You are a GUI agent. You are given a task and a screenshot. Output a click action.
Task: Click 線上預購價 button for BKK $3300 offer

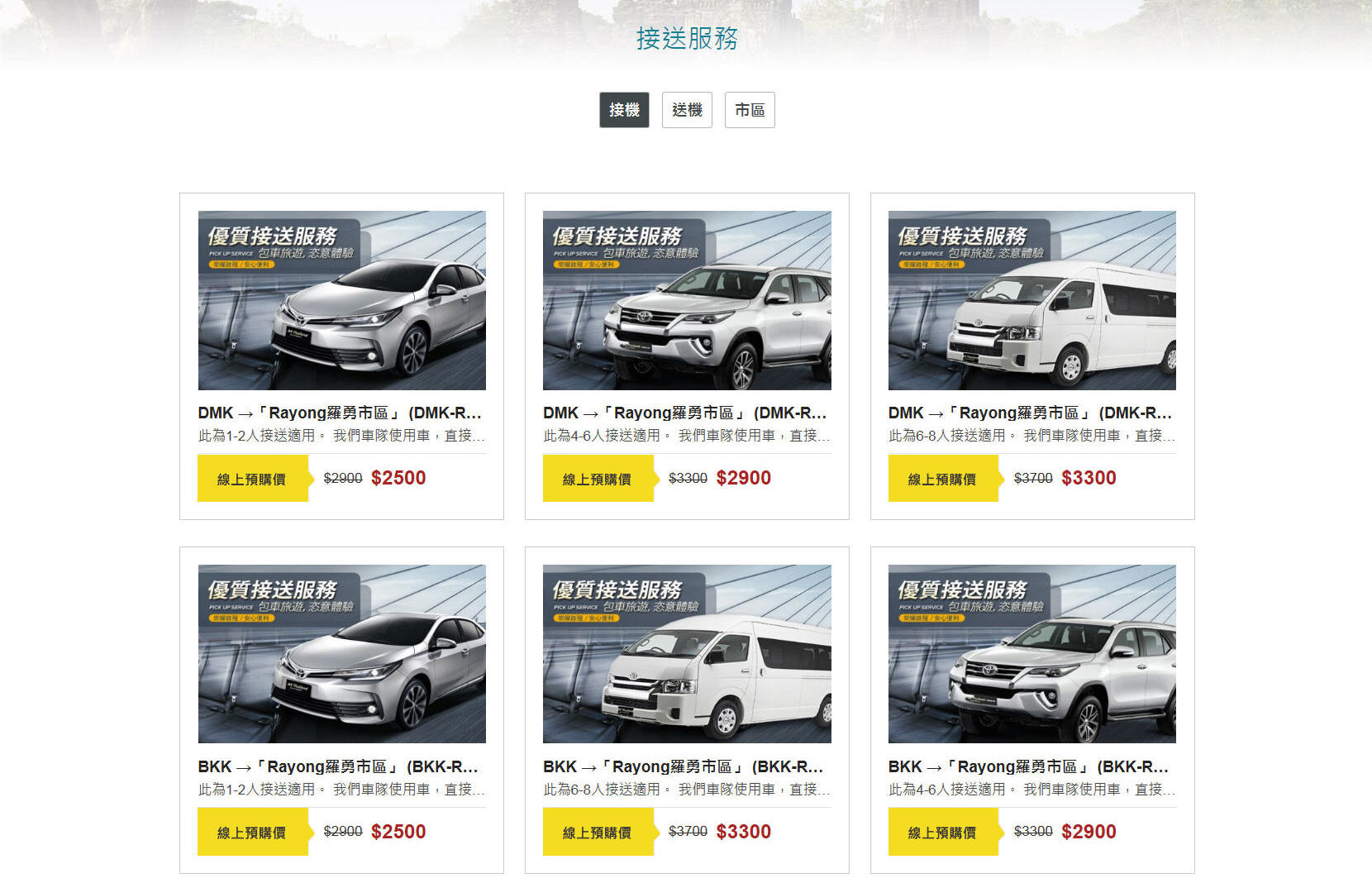[598, 833]
